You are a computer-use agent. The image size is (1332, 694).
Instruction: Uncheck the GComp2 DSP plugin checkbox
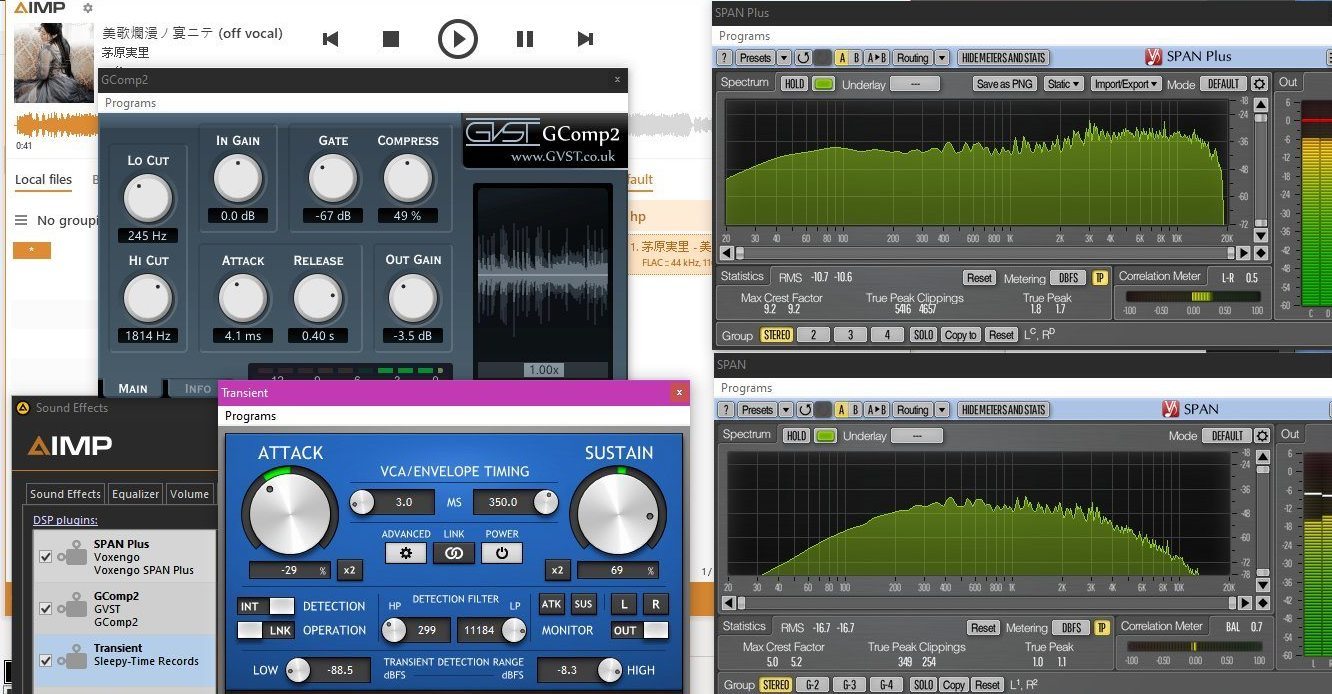point(45,608)
